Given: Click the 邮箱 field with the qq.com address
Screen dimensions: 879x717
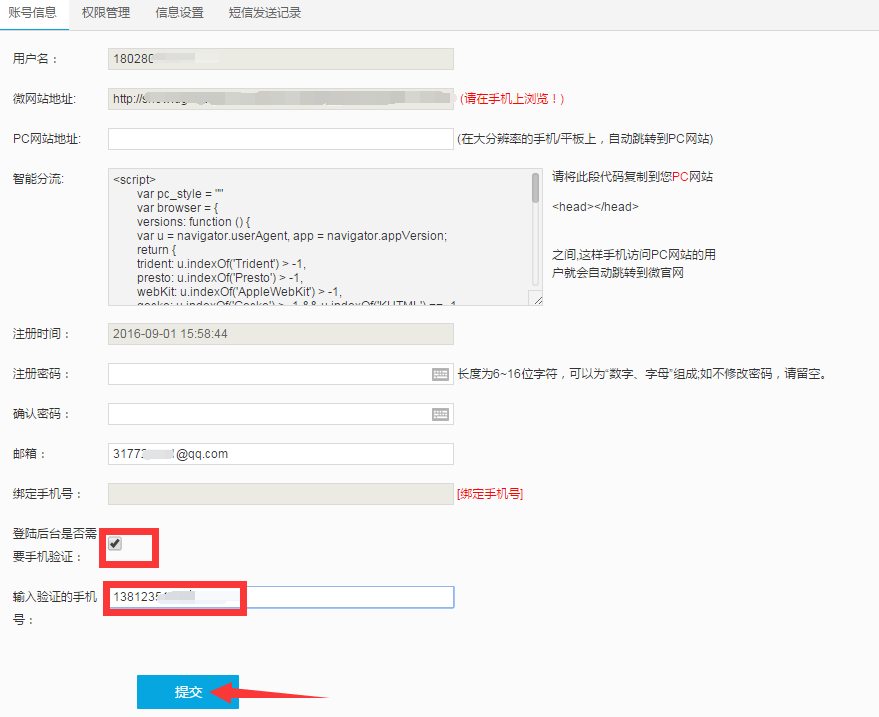Looking at the screenshot, I should (280, 454).
